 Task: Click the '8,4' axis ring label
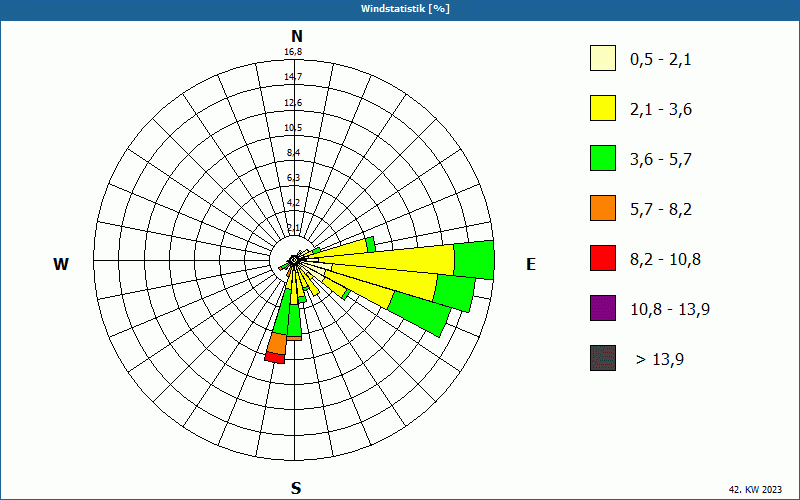tap(293, 152)
